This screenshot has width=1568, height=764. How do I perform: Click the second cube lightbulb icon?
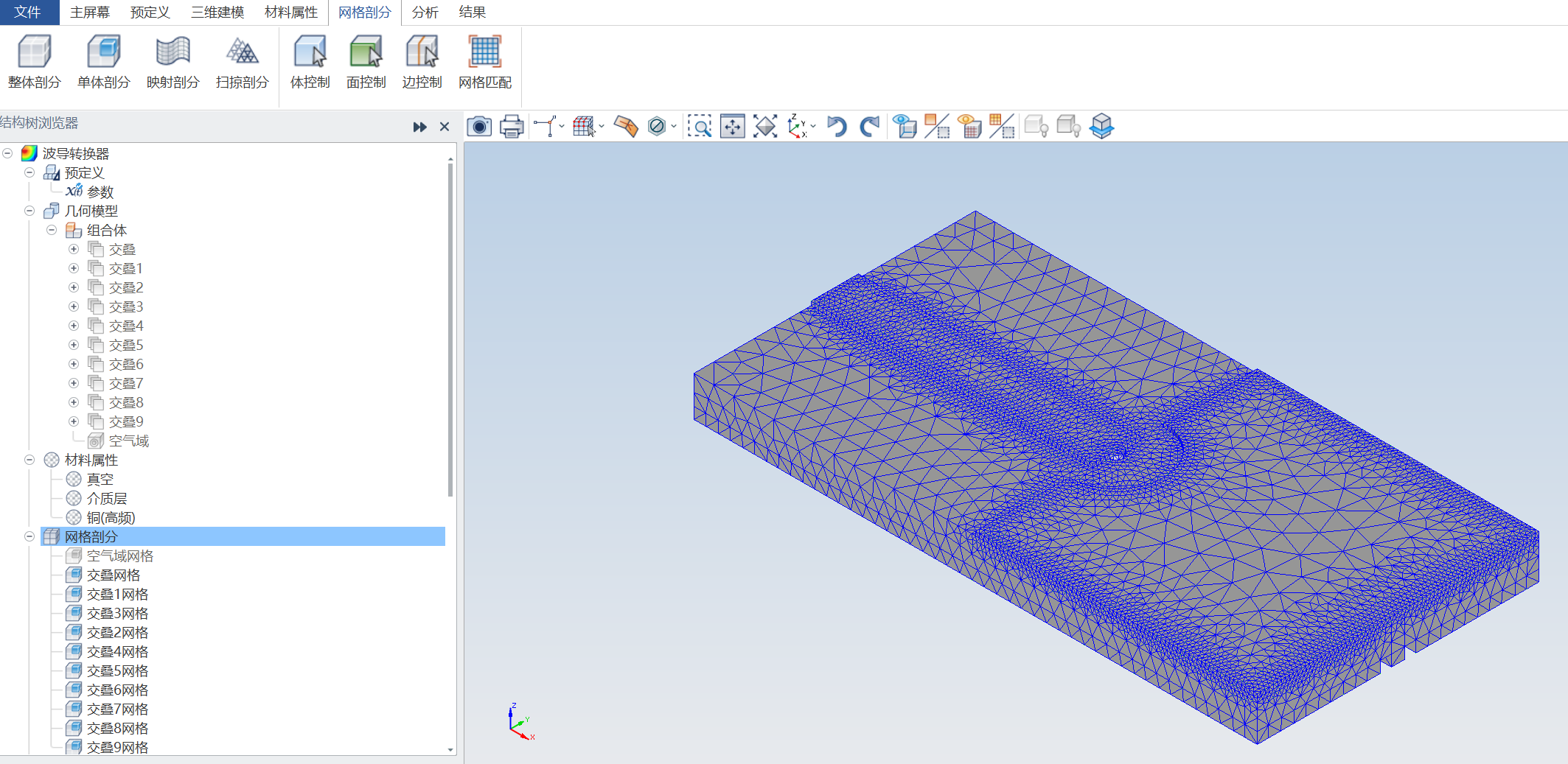(1069, 127)
